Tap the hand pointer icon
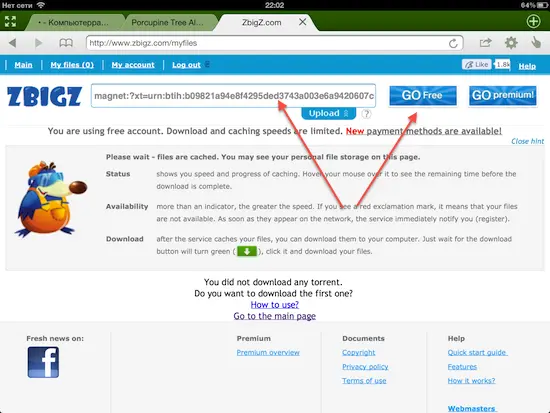Viewport: 550px width, 413px height. 536,42
